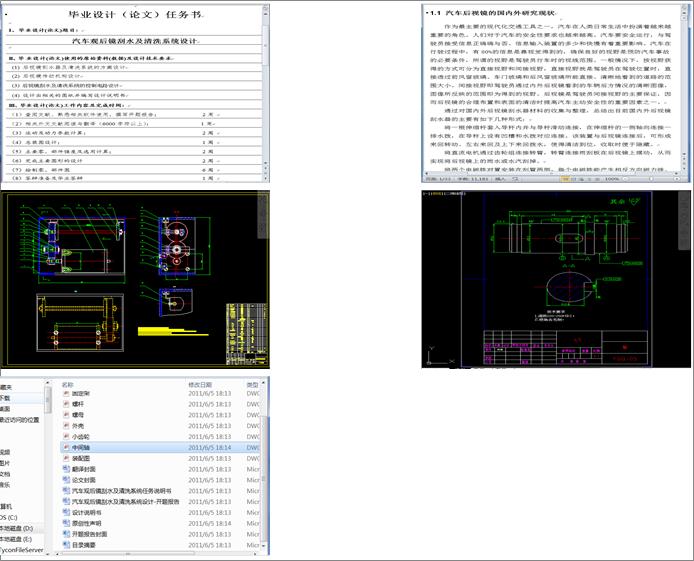Click heading 汽车观后镜刮水及清洗系统设计 in task book

(x=135, y=41)
